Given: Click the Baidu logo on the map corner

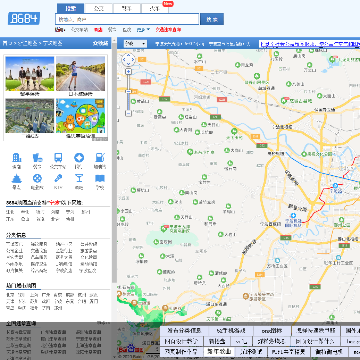Looking at the screenshot, I should pyautogui.click(x=131, y=349).
